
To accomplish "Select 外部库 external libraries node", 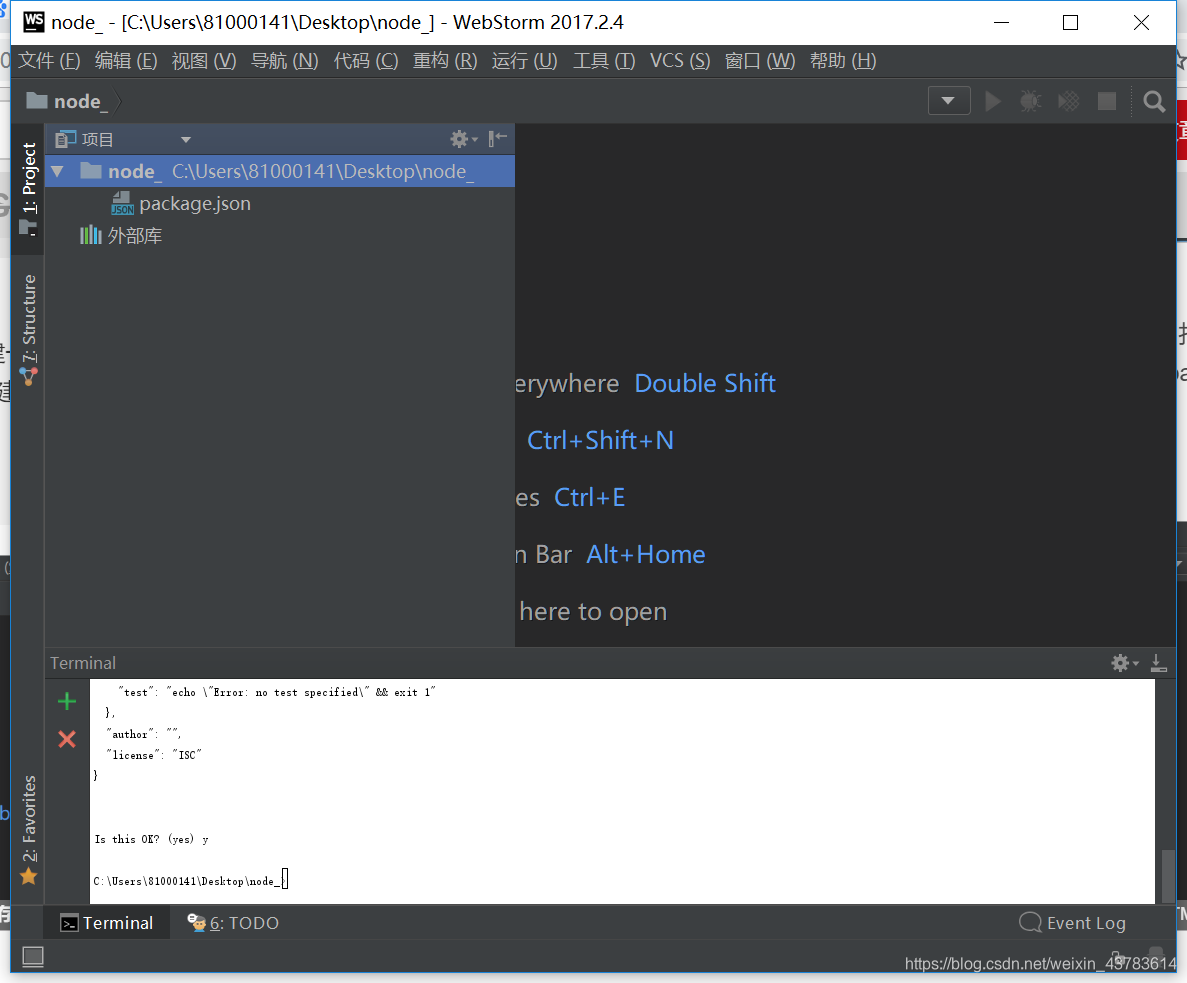I will click(x=121, y=235).
